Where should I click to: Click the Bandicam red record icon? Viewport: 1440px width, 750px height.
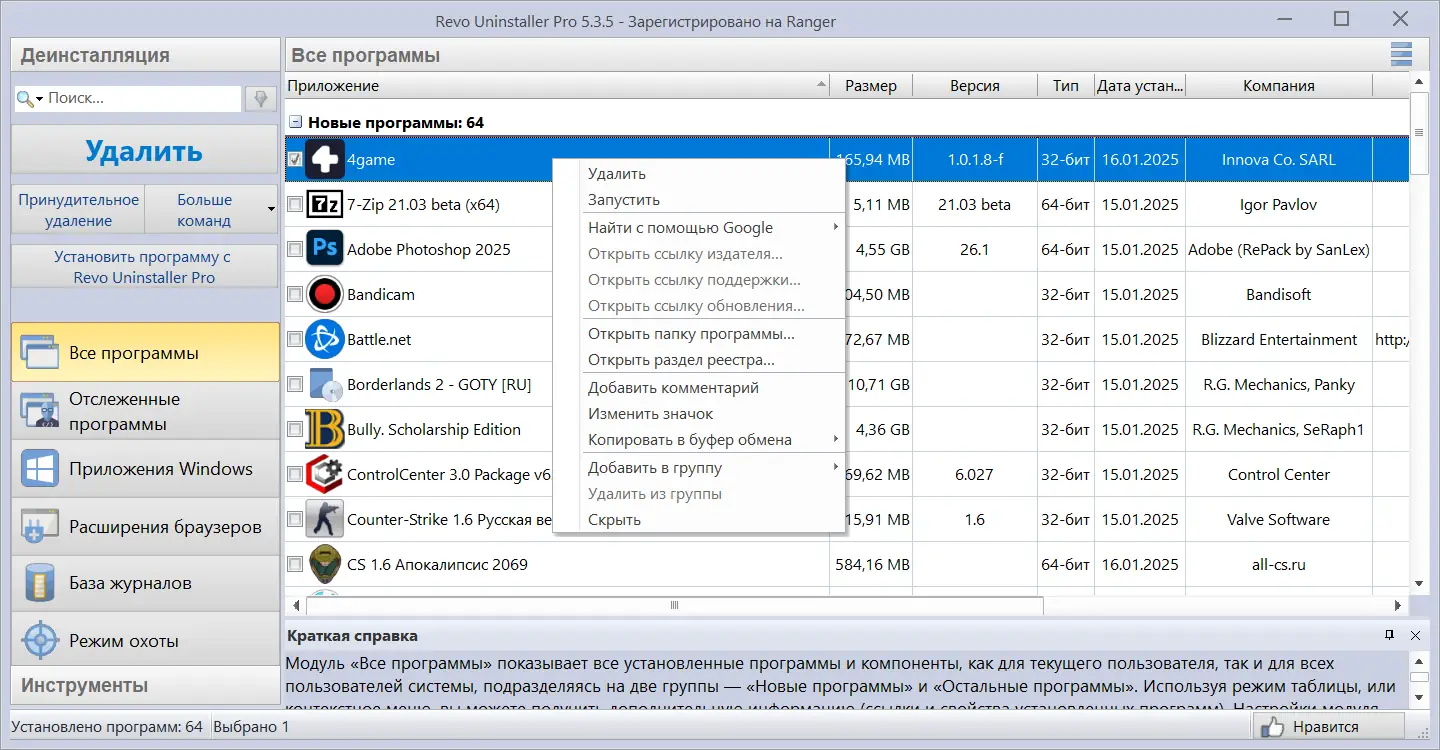[324, 294]
